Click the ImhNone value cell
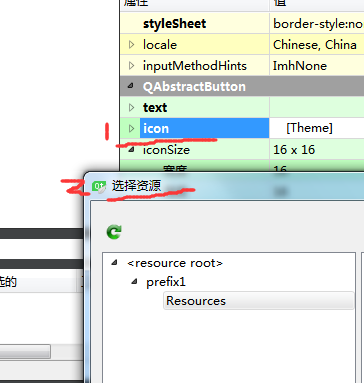364x383 pixels. 317,66
